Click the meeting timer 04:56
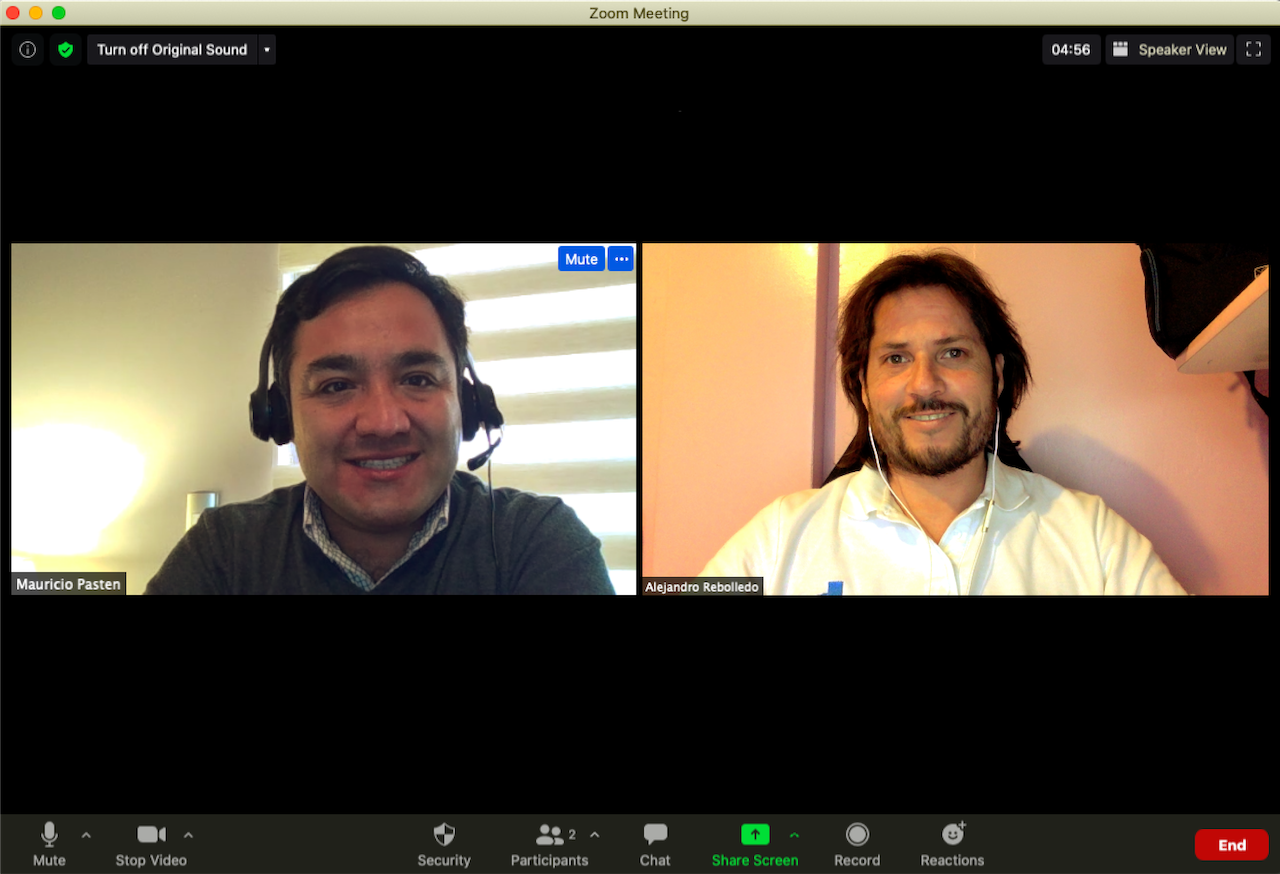 [1071, 49]
